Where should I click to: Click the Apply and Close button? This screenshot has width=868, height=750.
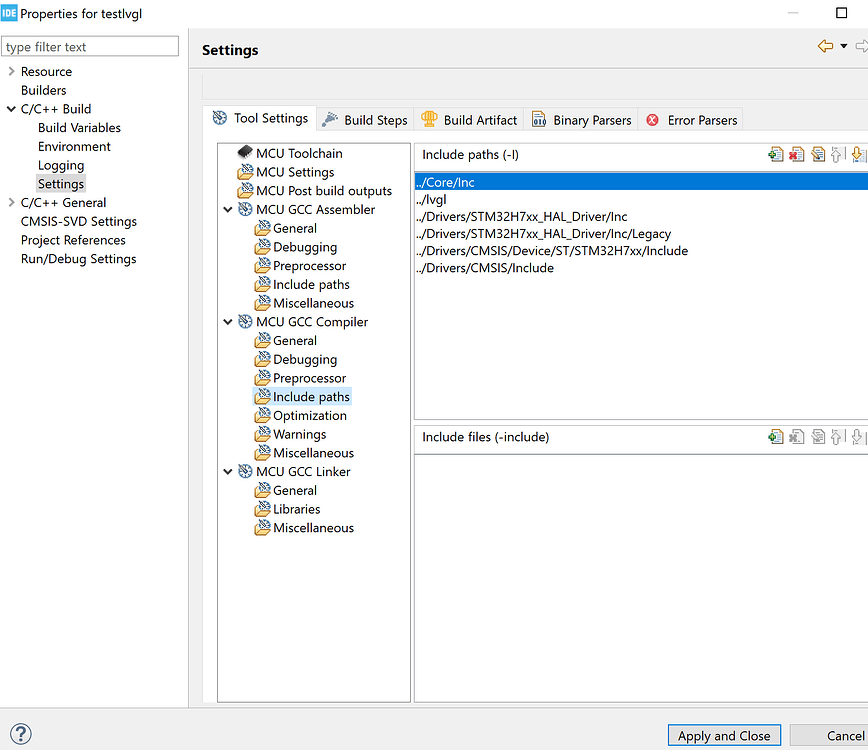724,736
